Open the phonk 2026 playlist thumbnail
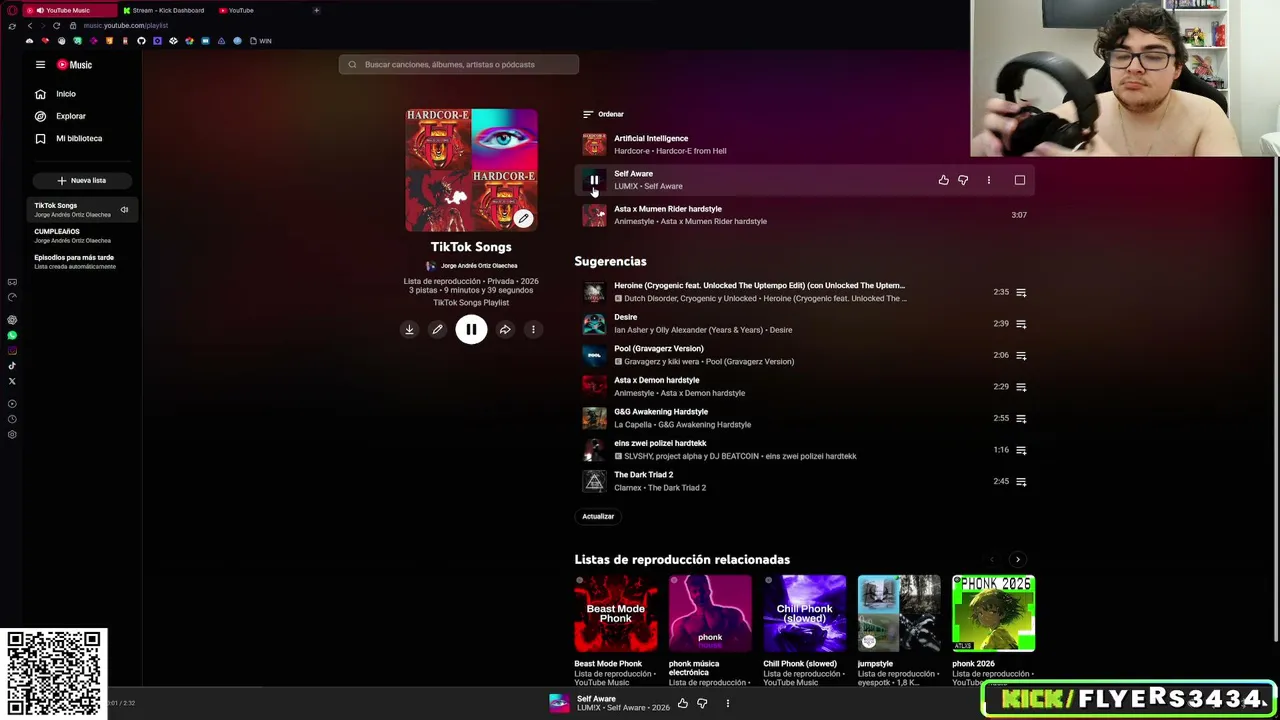Viewport: 1280px width, 720px height. (994, 614)
